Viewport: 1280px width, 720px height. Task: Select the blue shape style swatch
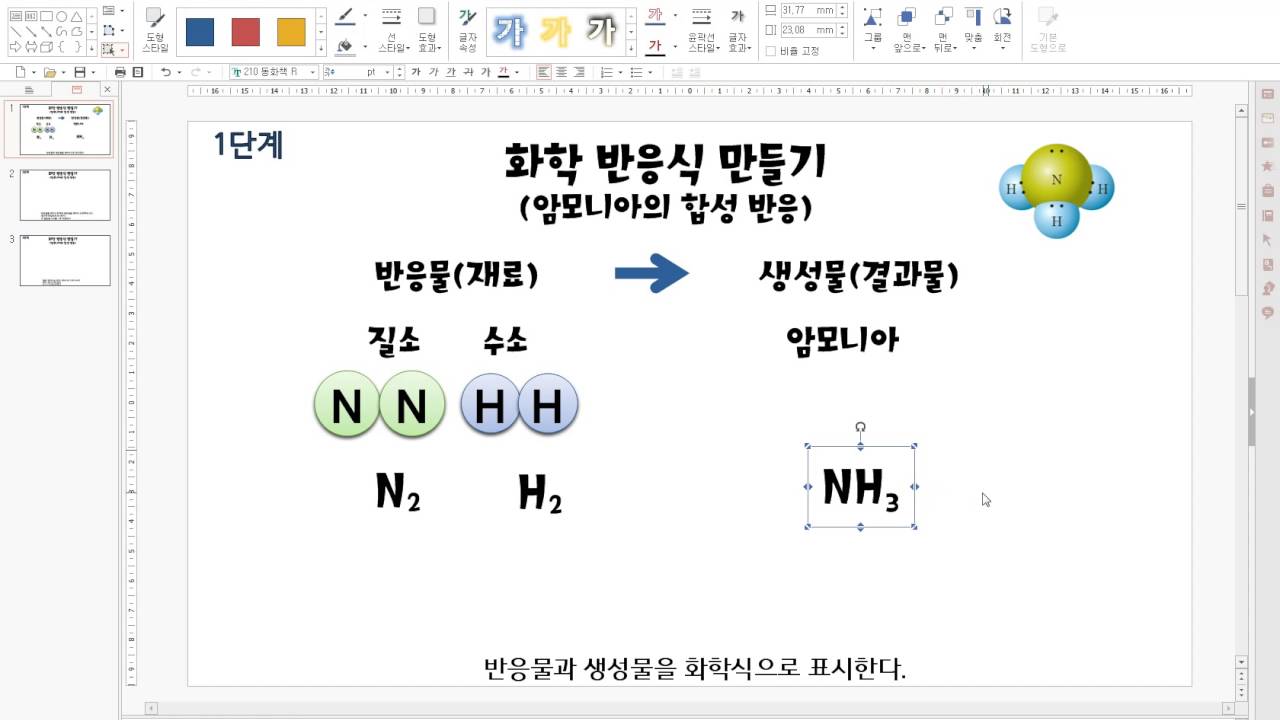[x=200, y=32]
